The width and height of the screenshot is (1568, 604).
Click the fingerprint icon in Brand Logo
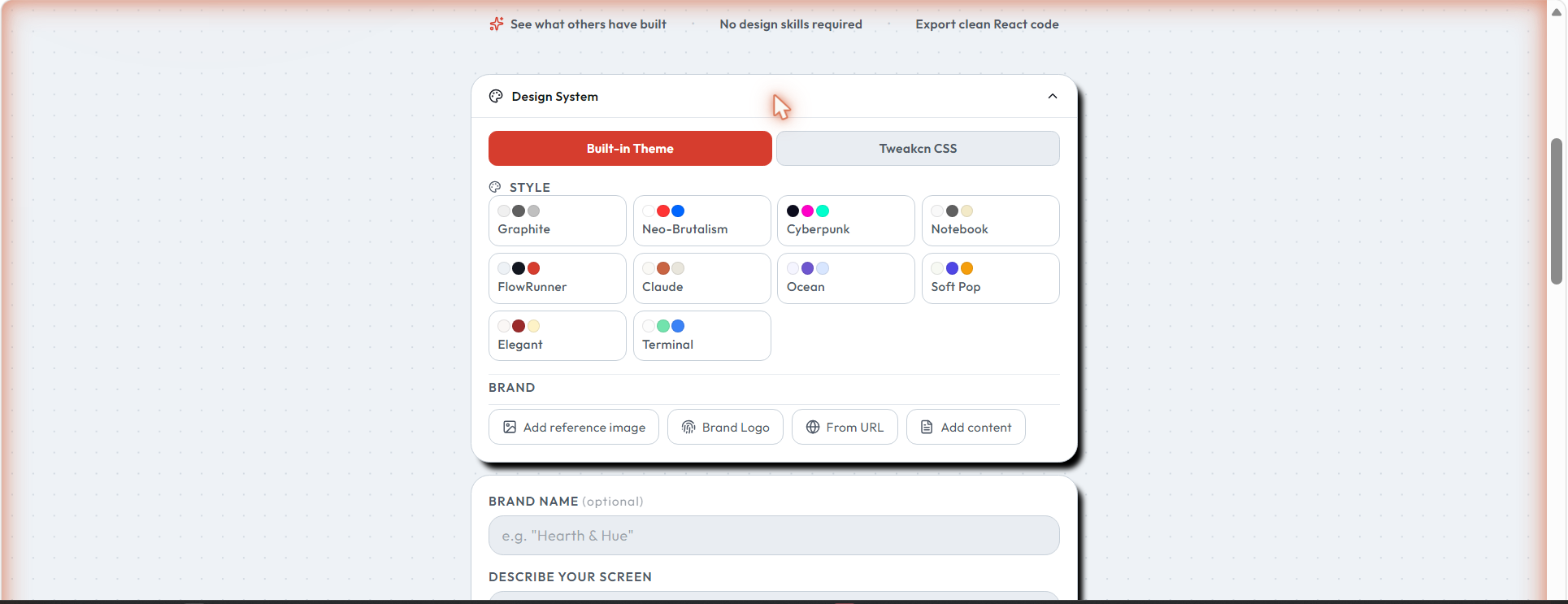click(688, 427)
